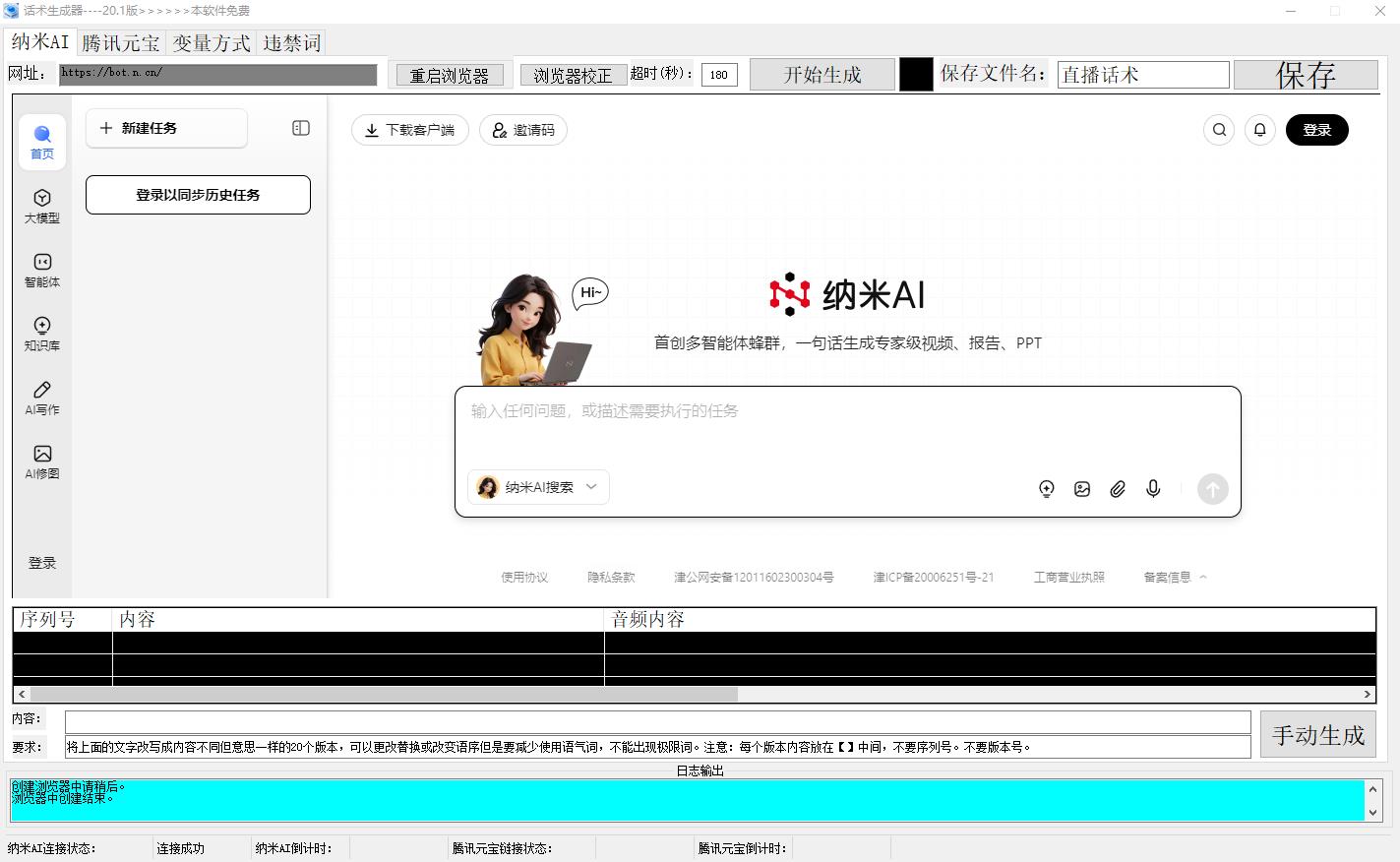Click the 手动生成 button
Screen dimensions: 1400x862
pyautogui.click(x=1318, y=734)
